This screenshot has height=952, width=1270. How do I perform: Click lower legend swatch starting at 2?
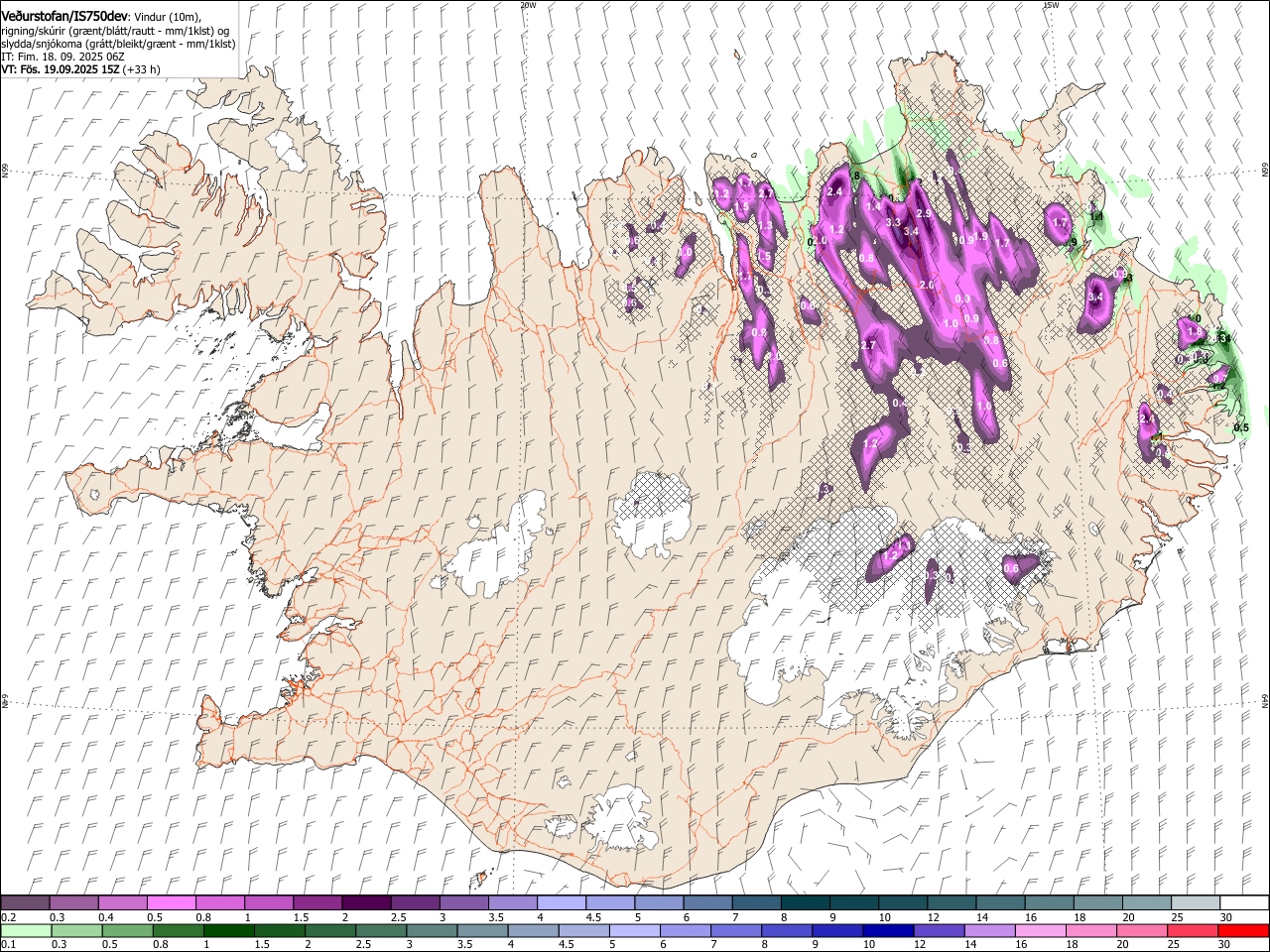click(x=328, y=930)
